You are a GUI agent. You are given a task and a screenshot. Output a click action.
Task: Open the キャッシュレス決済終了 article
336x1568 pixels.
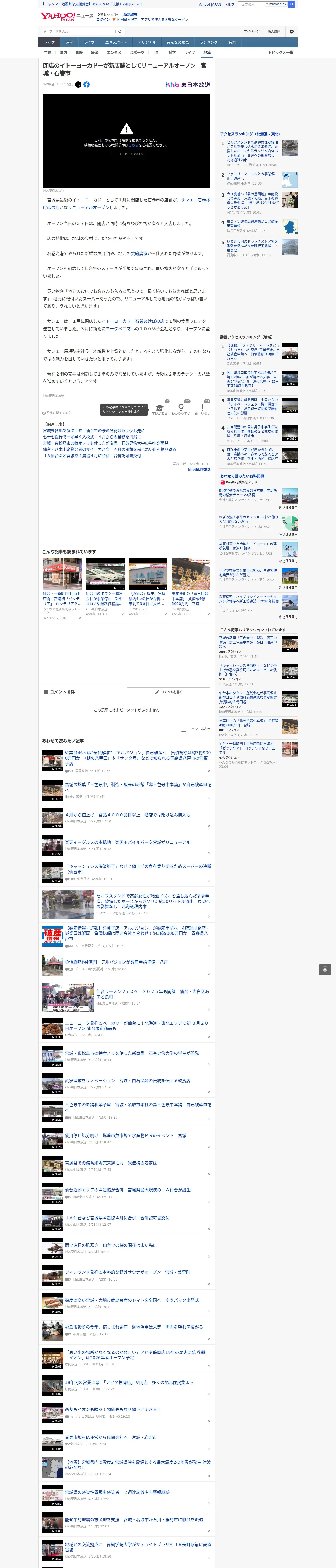coord(138,869)
